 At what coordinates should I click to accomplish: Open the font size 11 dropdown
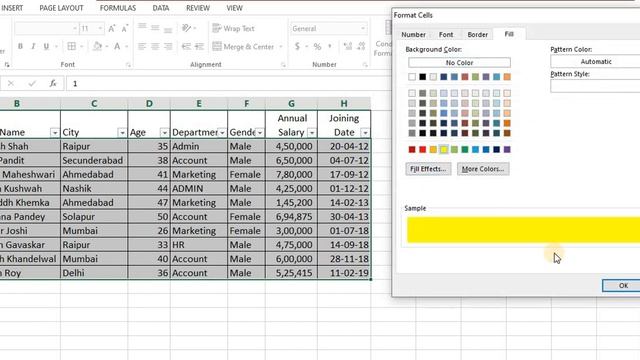pyautogui.click(x=100, y=29)
